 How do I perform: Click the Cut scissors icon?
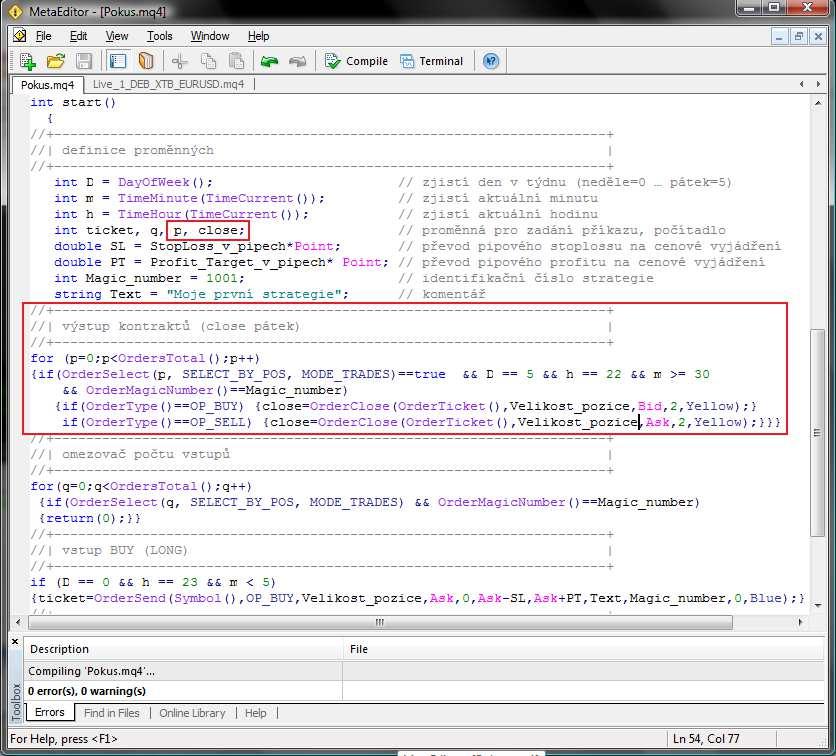tap(180, 61)
